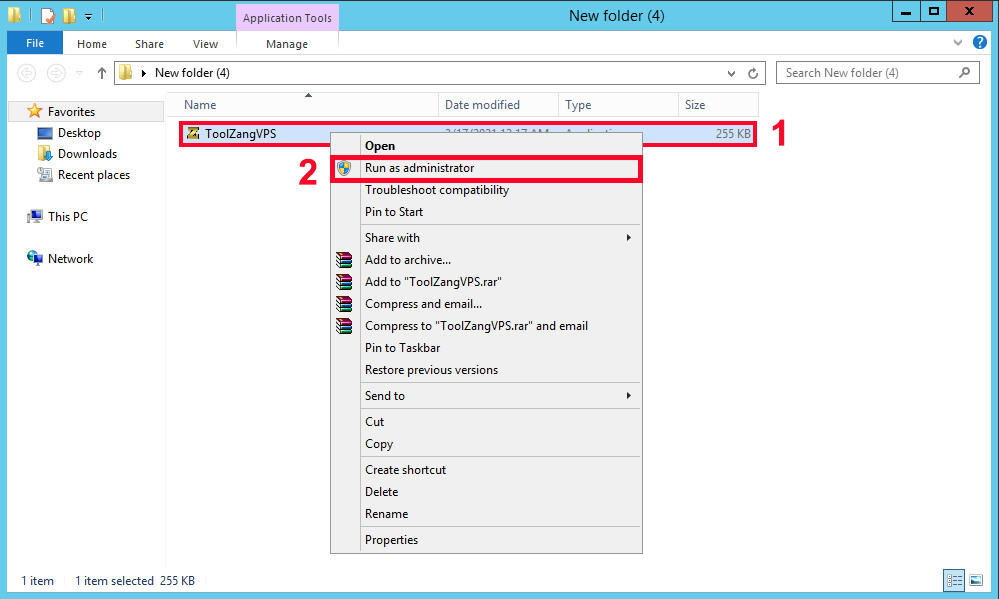Open the Customize Quick Access Toolbar dropdown
This screenshot has height=599, width=999.
pyautogui.click(x=88, y=16)
